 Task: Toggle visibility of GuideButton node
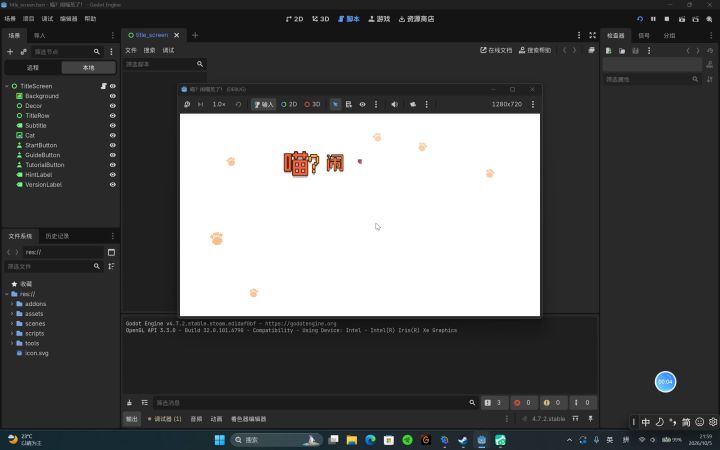click(112, 155)
